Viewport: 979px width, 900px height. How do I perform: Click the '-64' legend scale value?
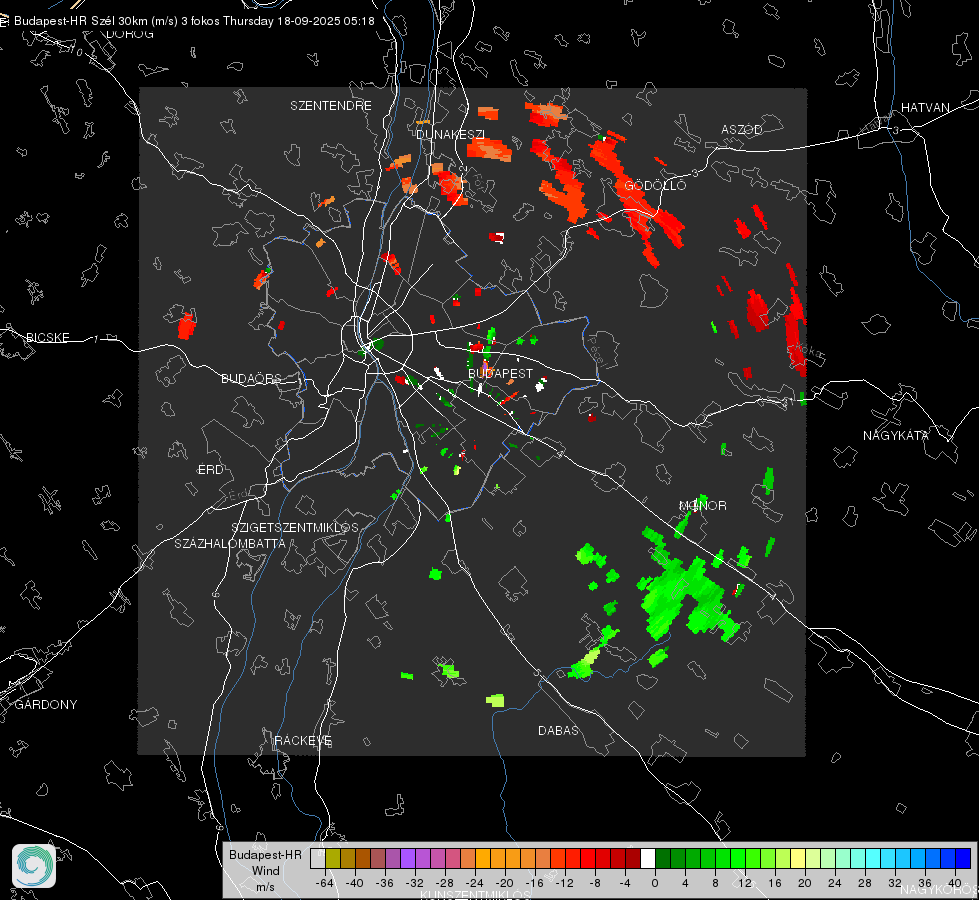point(324,883)
